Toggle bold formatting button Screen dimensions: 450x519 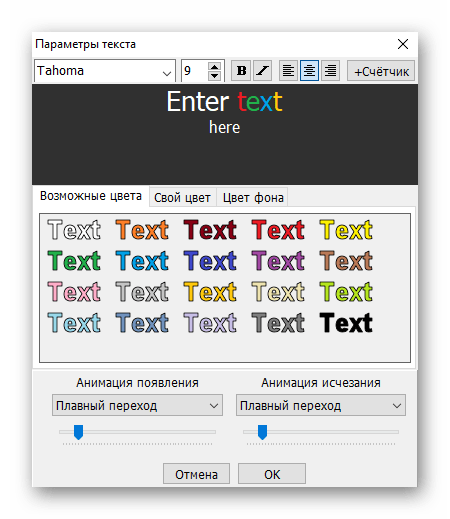pyautogui.click(x=241, y=71)
